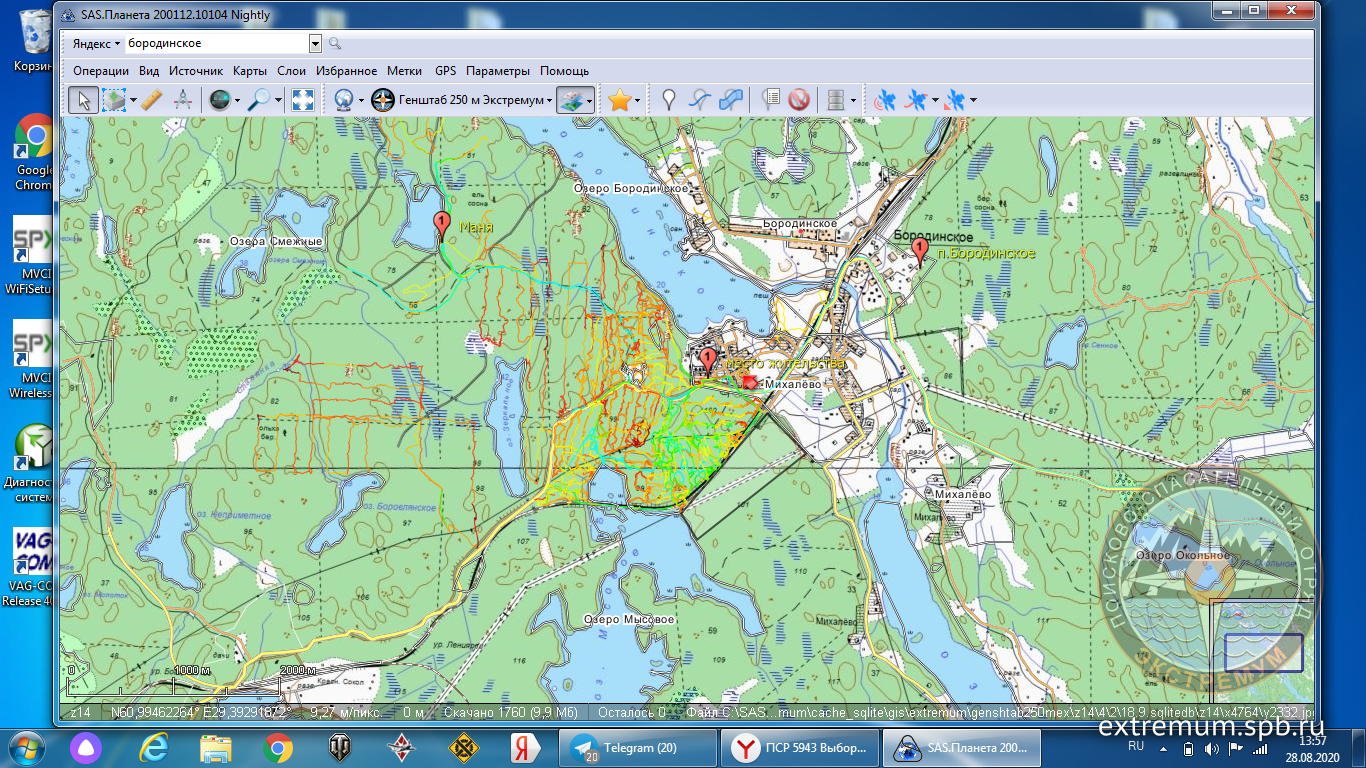
Task: Click the Место жительства placemark pin
Action: [x=708, y=360]
